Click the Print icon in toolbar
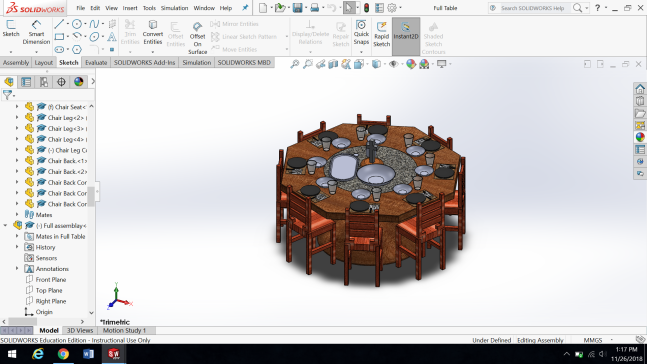The height and width of the screenshot is (364, 647). (x=314, y=7)
